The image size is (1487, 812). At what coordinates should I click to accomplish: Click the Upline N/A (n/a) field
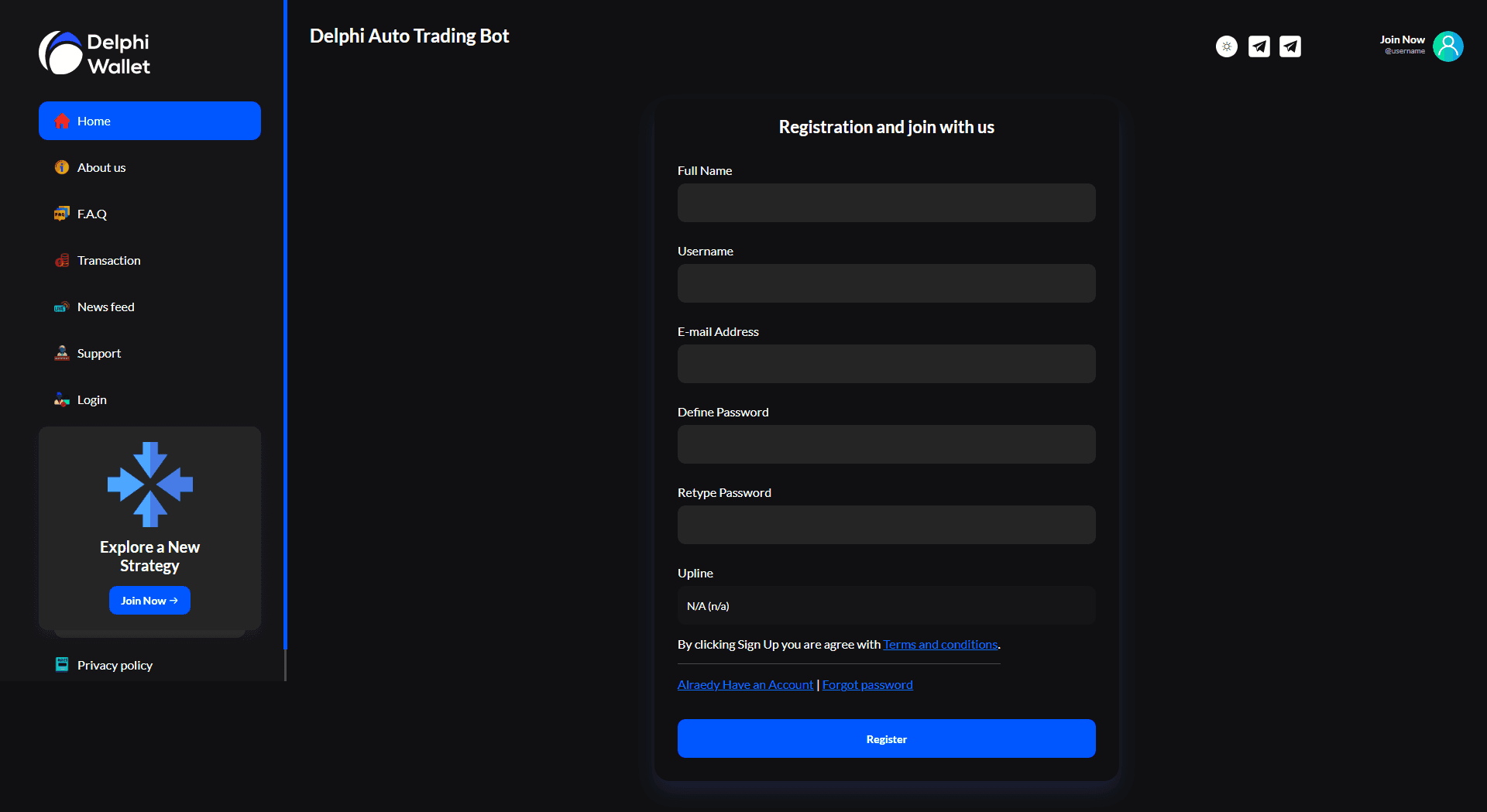pos(887,605)
